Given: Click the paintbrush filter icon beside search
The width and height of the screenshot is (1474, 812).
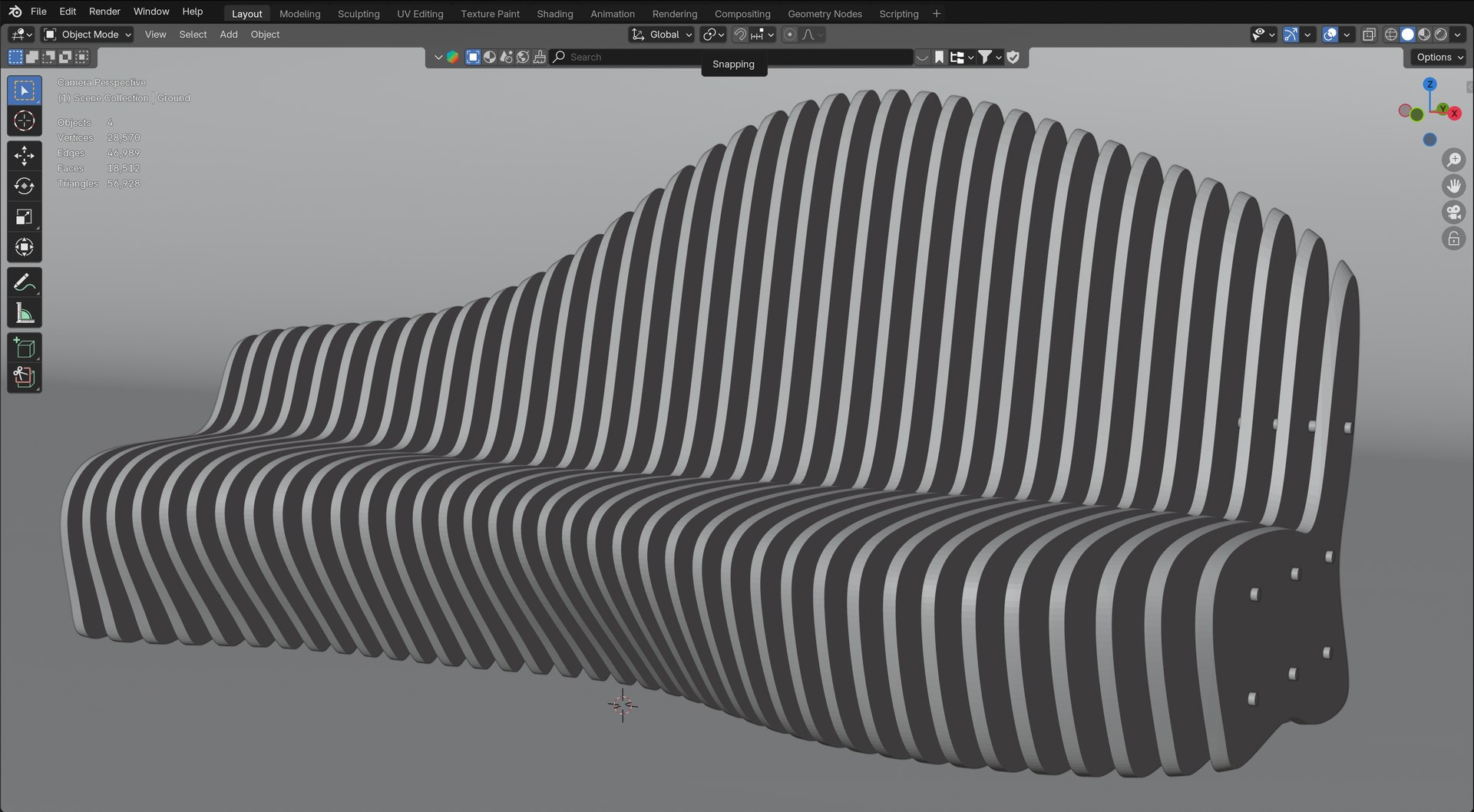Looking at the screenshot, I should tap(540, 57).
